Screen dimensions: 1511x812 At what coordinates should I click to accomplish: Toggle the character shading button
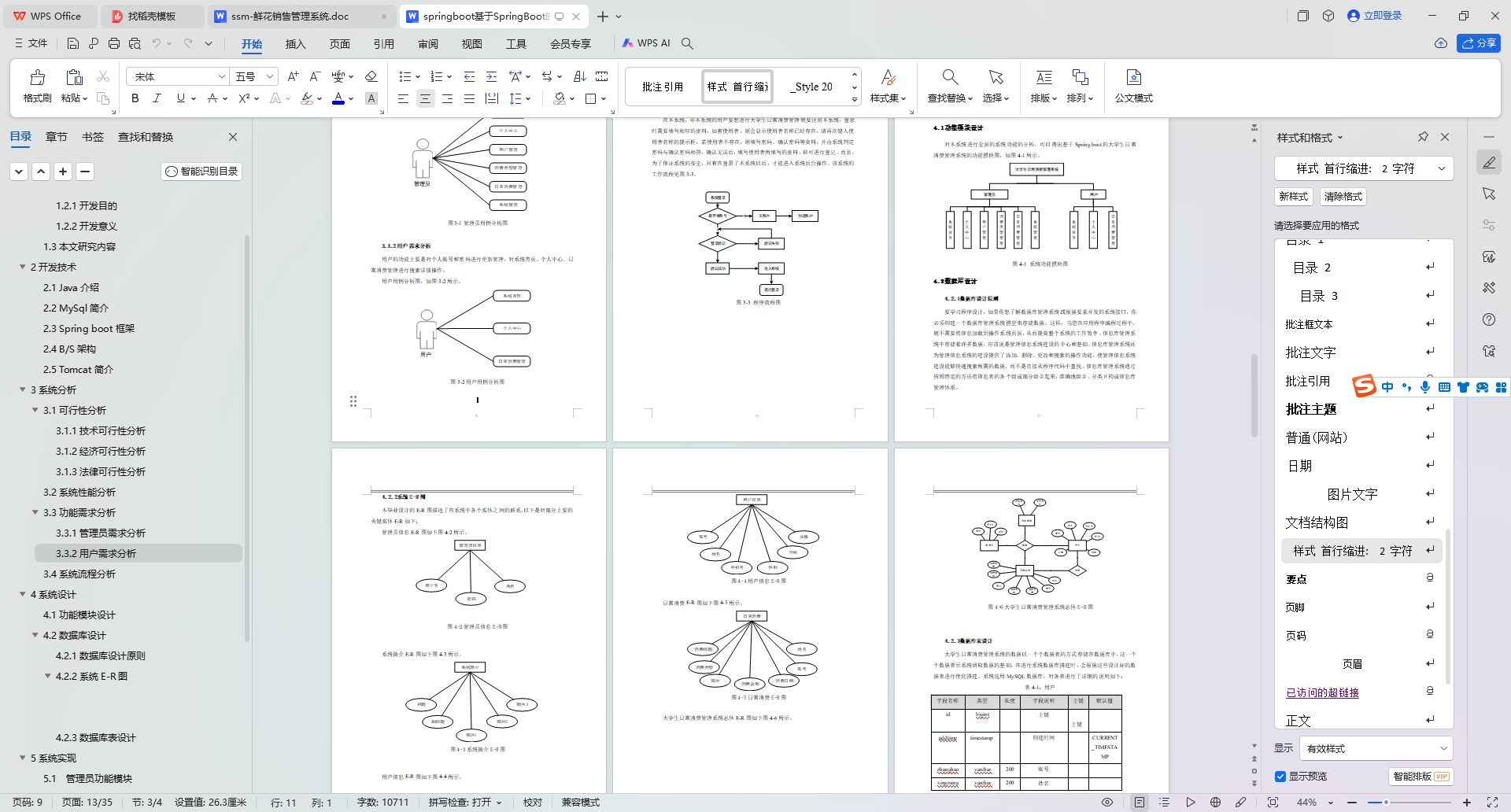[x=371, y=98]
